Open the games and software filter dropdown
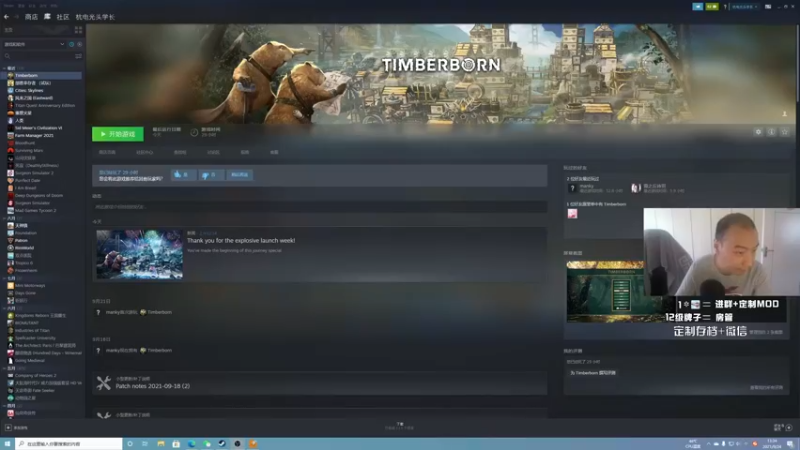 point(34,44)
